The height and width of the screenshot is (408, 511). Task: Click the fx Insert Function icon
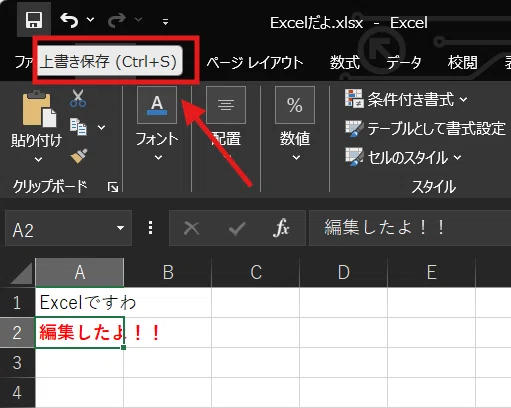pos(281,228)
